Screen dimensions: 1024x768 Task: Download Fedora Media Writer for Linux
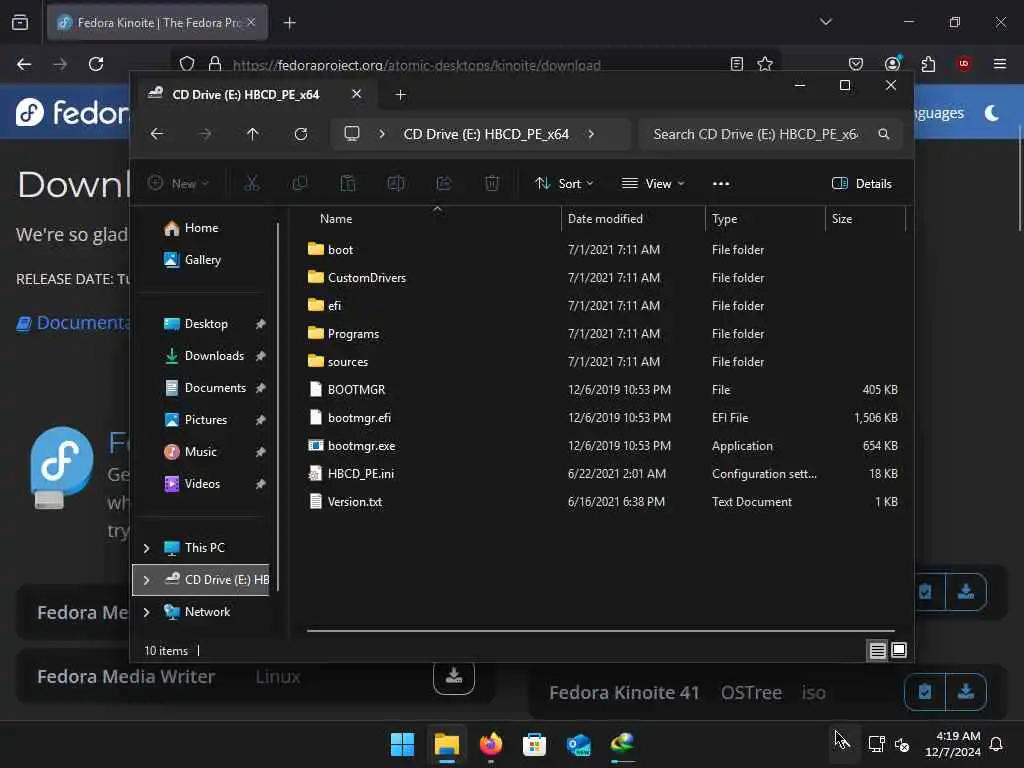(454, 677)
